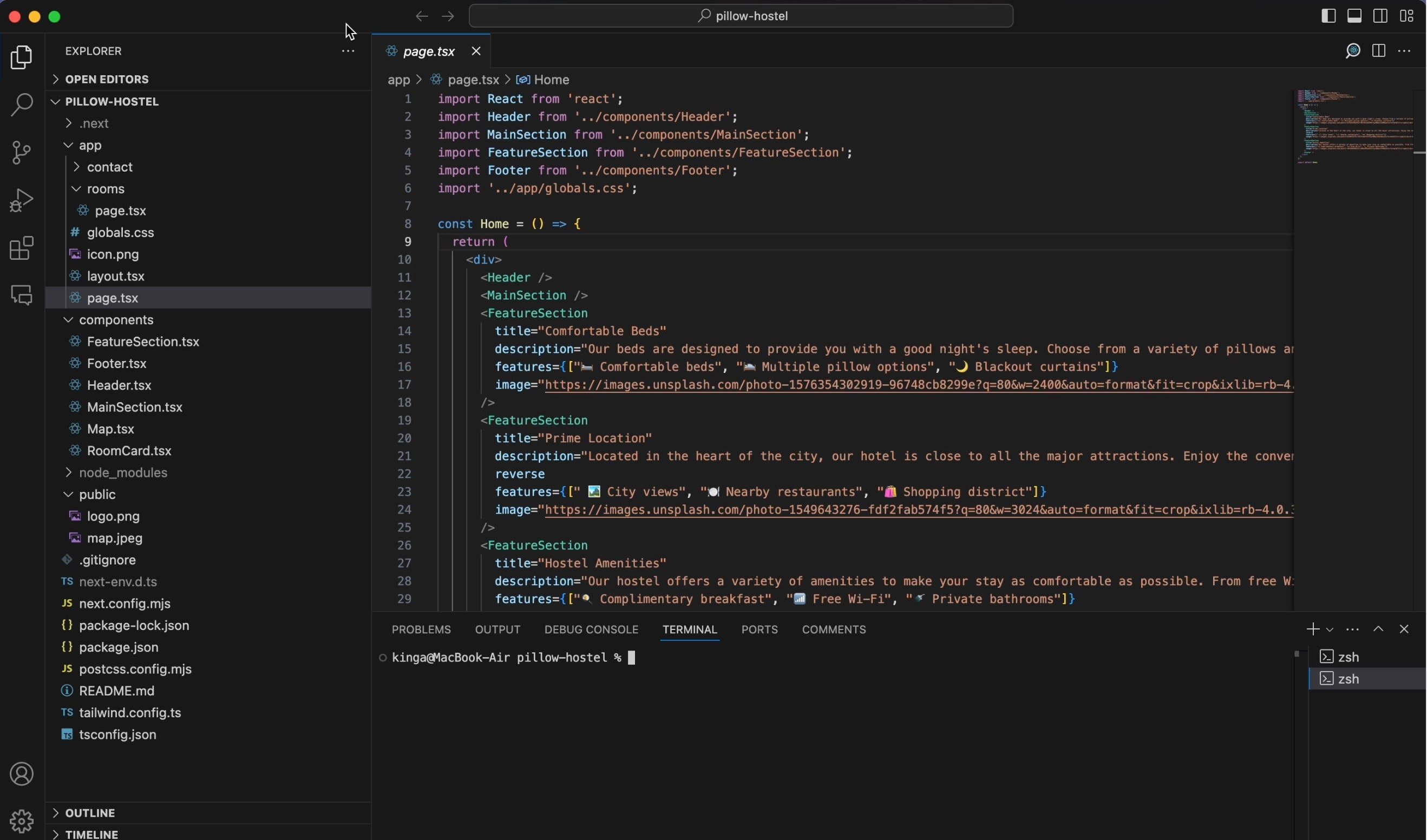This screenshot has height=840, width=1427.
Task: Open the Manage gear icon
Action: click(22, 821)
